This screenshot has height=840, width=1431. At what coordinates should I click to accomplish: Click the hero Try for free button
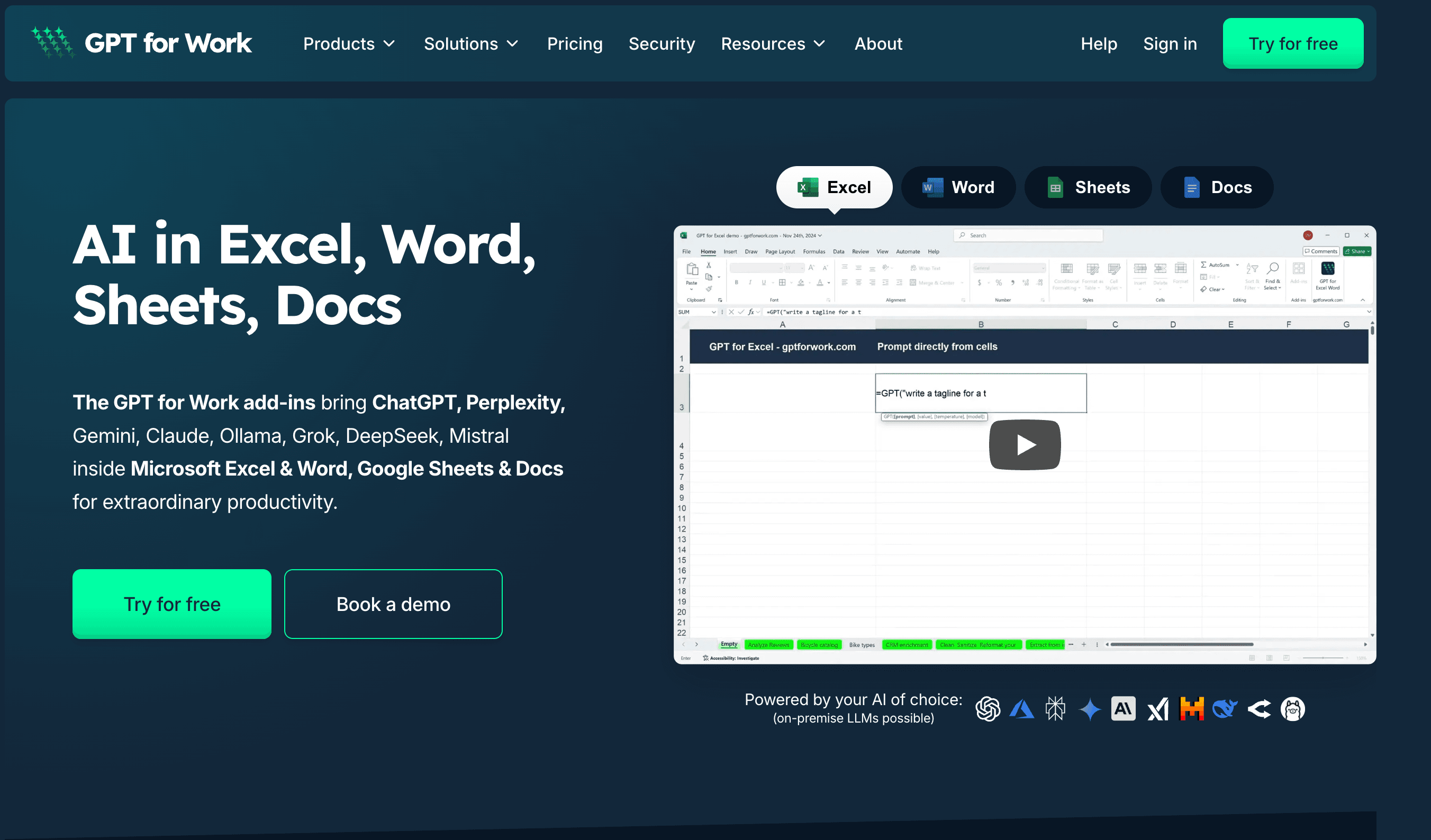coord(172,604)
